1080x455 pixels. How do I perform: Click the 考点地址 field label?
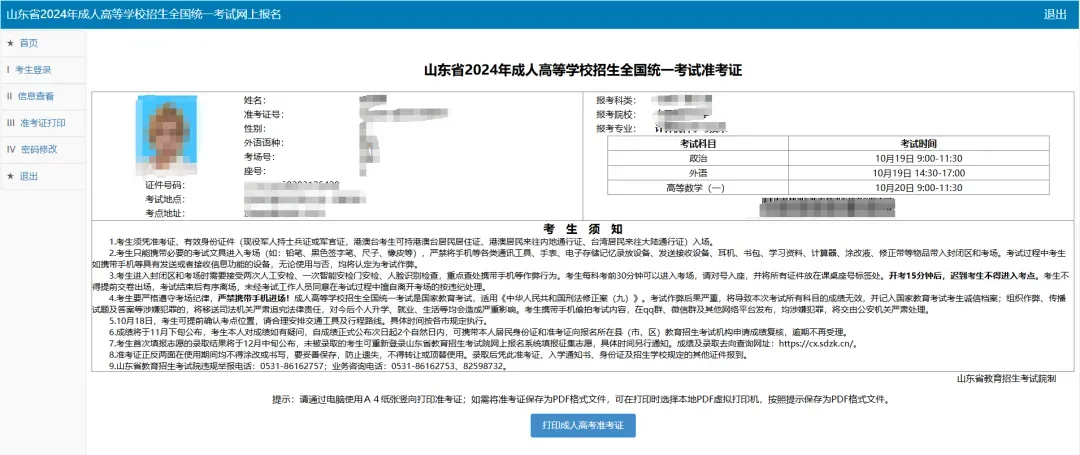tap(165, 214)
